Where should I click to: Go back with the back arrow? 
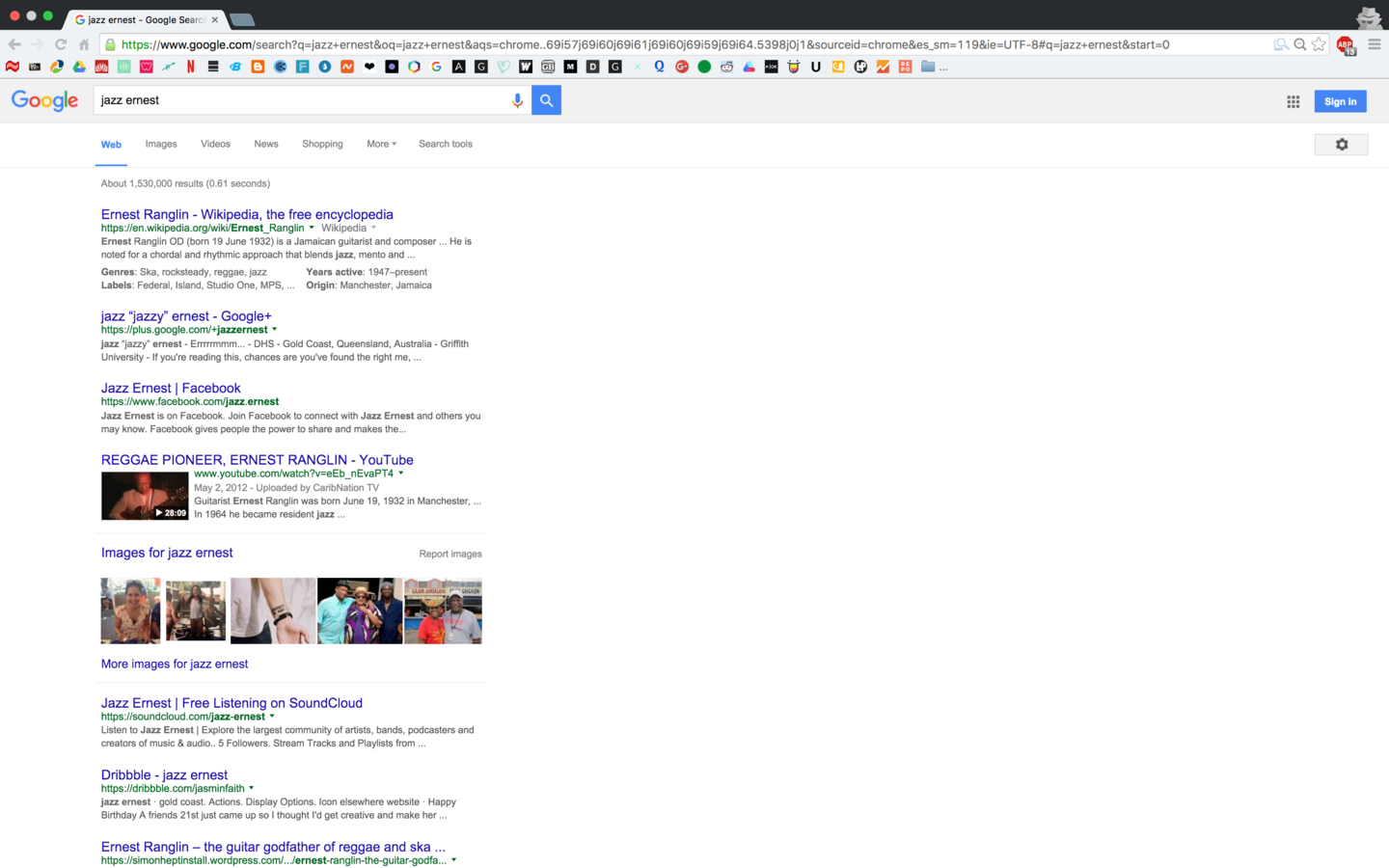[14, 44]
